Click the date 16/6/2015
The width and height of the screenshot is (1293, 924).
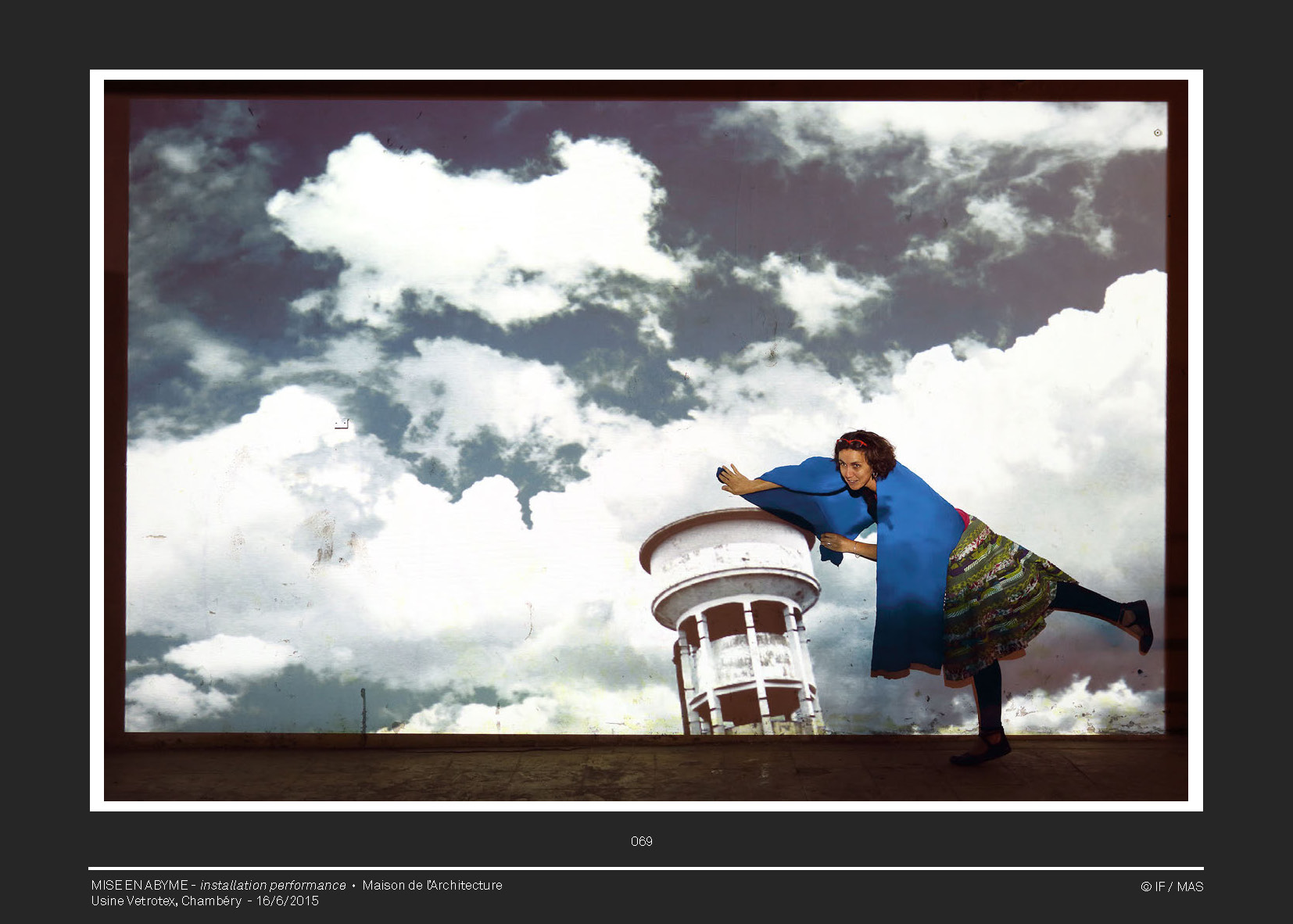(x=288, y=901)
